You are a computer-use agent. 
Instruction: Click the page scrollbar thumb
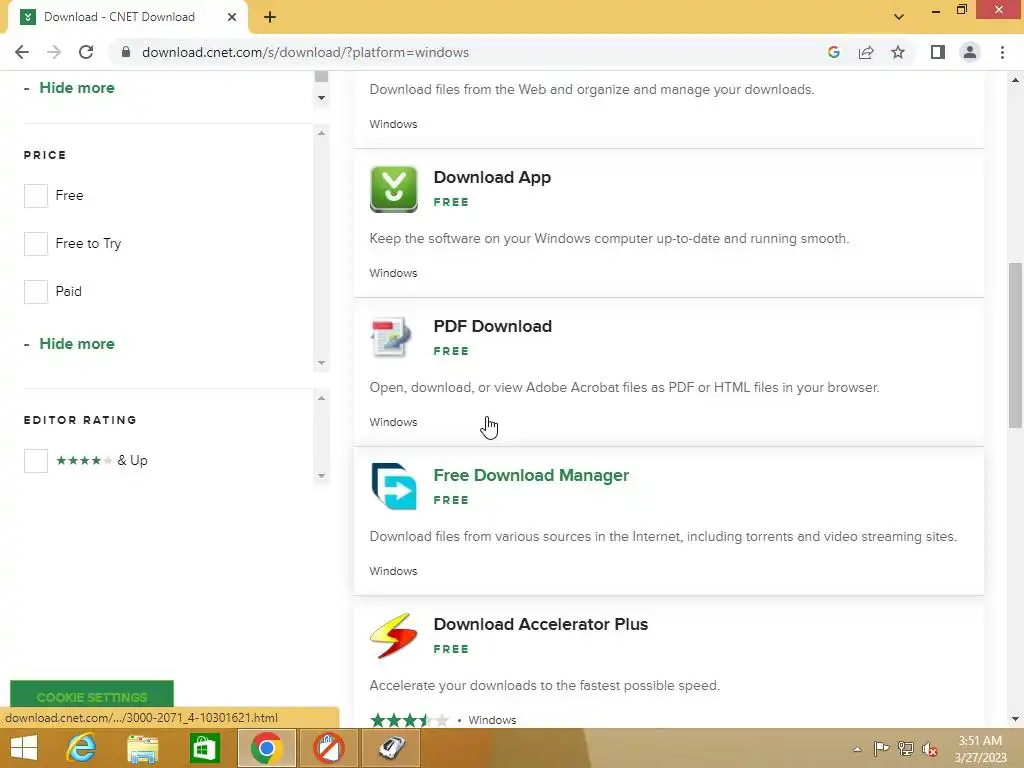click(1015, 345)
